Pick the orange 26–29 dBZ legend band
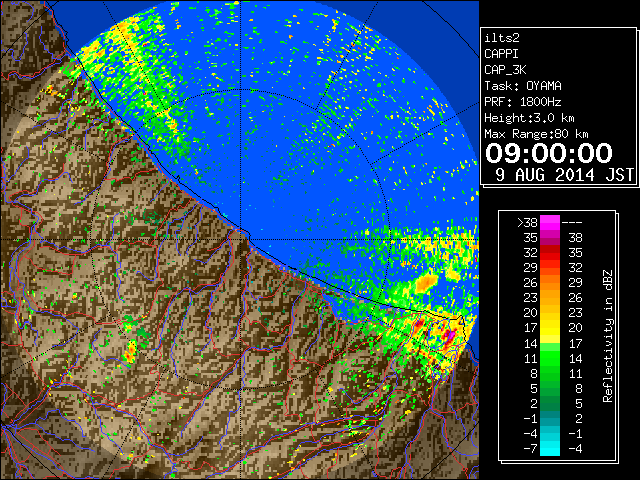 (x=550, y=283)
